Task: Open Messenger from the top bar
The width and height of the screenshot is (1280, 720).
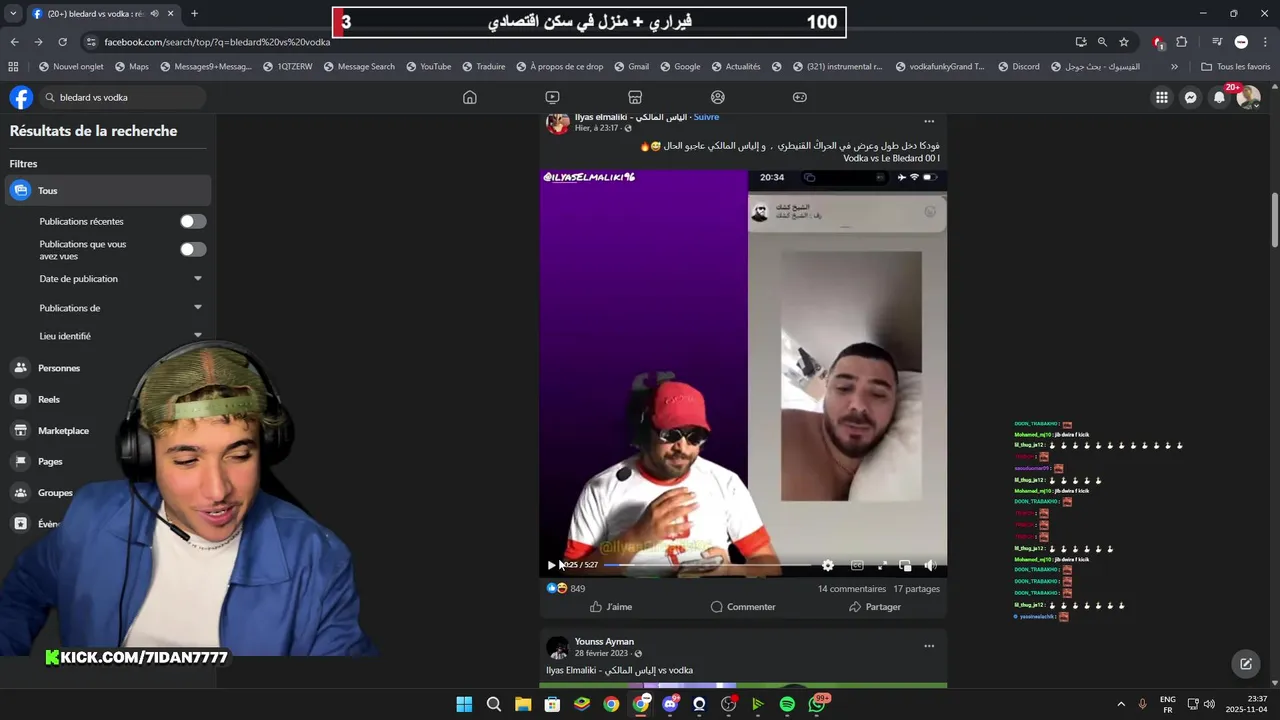Action: pos(1191,97)
